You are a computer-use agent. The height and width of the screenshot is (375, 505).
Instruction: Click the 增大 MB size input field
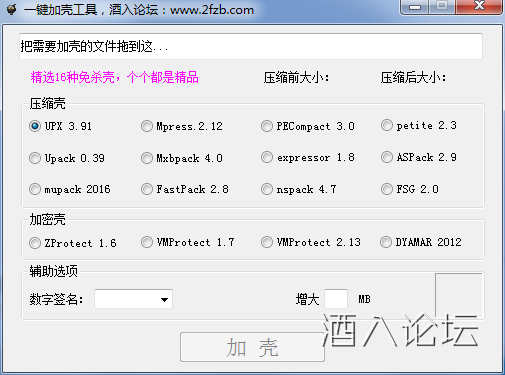coord(336,299)
